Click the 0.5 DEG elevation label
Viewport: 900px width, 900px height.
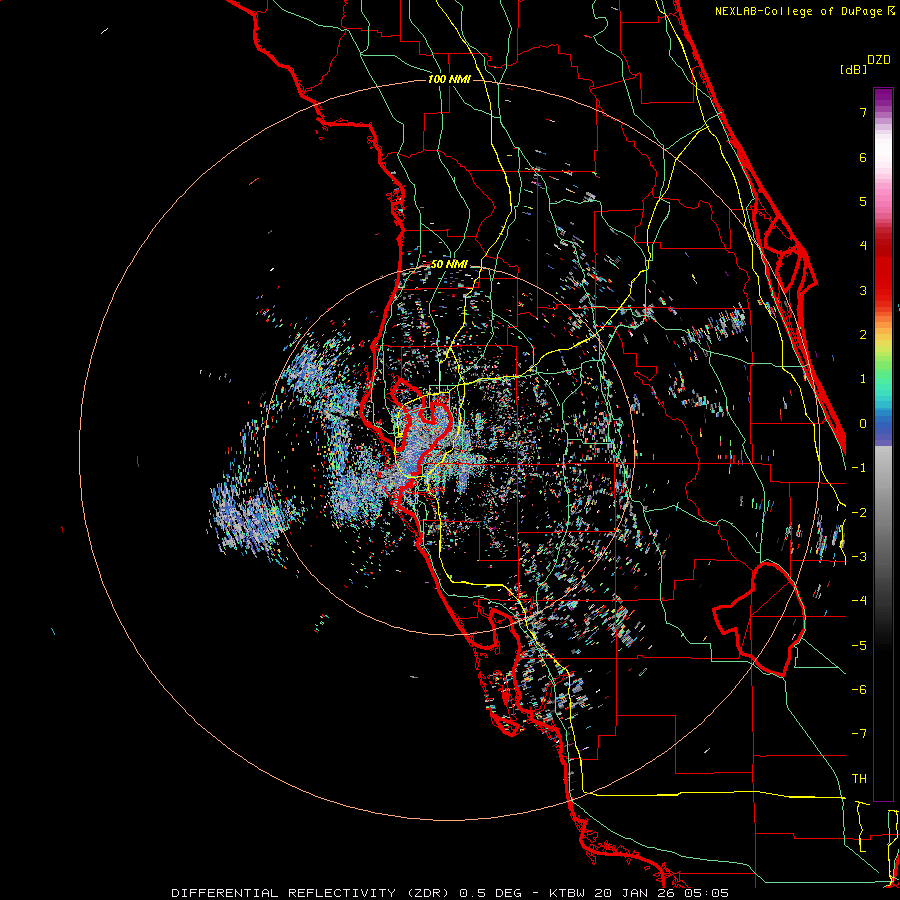pyautogui.click(x=490, y=893)
